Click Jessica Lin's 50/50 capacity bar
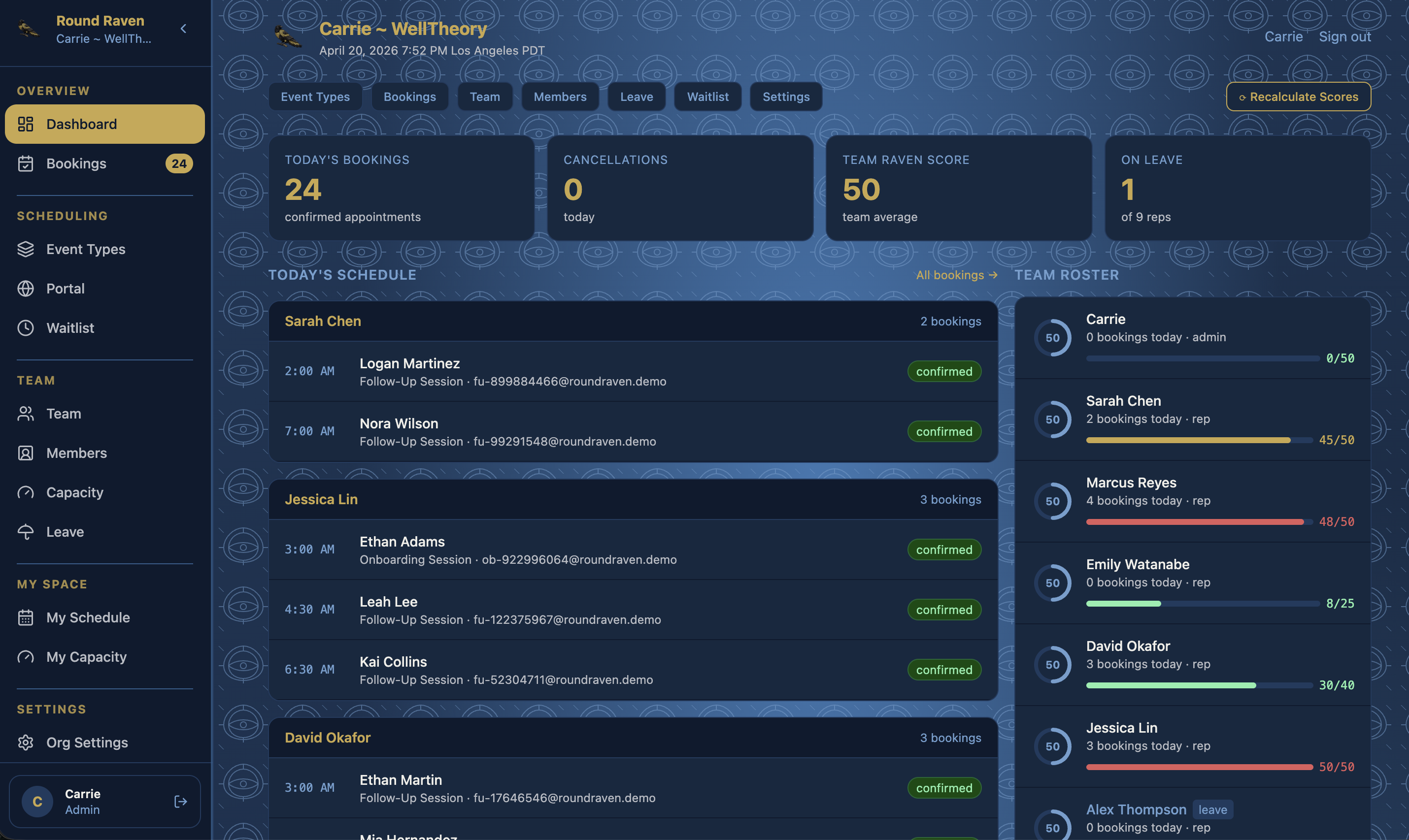1409x840 pixels. click(1200, 767)
